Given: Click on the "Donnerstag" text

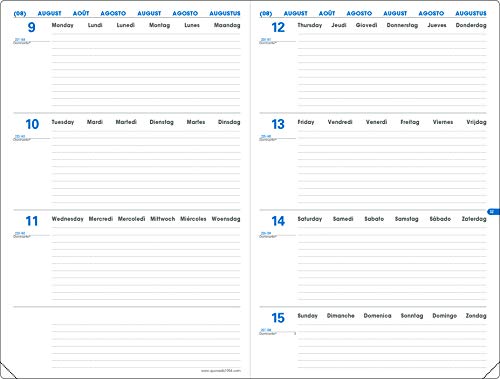Looking at the screenshot, I should tap(402, 25).
